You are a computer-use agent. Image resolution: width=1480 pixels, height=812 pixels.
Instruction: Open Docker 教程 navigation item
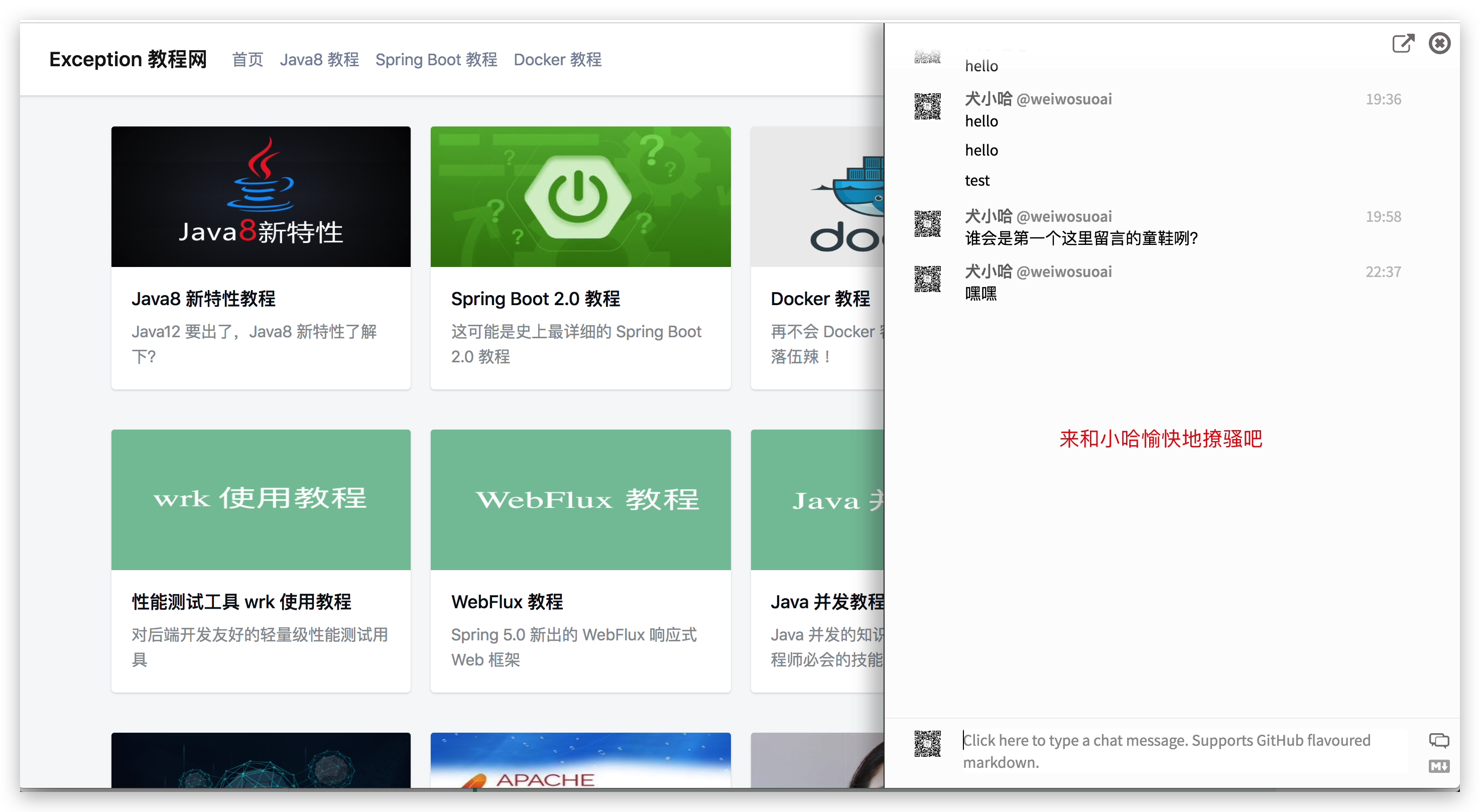tap(557, 60)
